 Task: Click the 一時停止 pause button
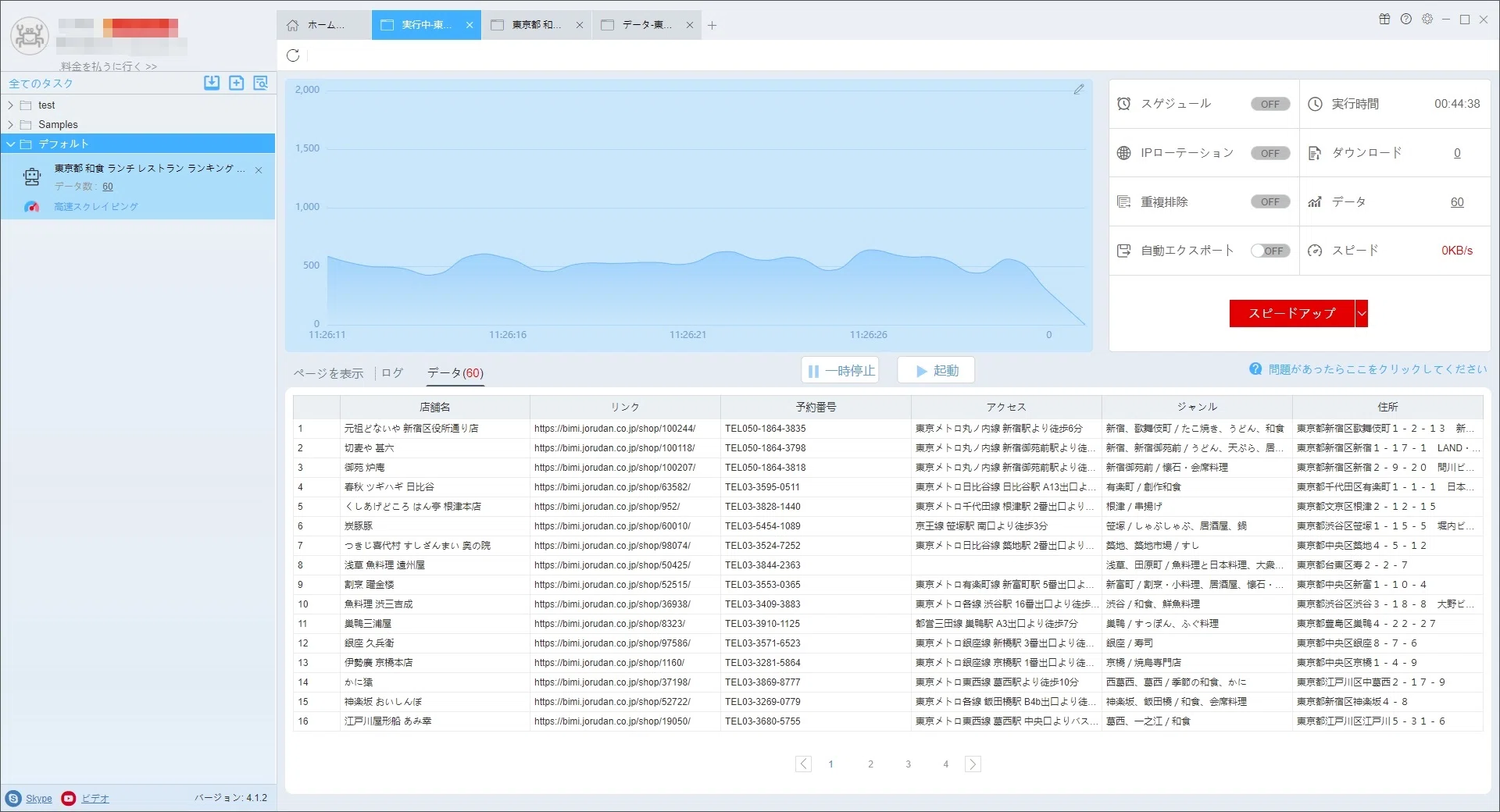(840, 371)
